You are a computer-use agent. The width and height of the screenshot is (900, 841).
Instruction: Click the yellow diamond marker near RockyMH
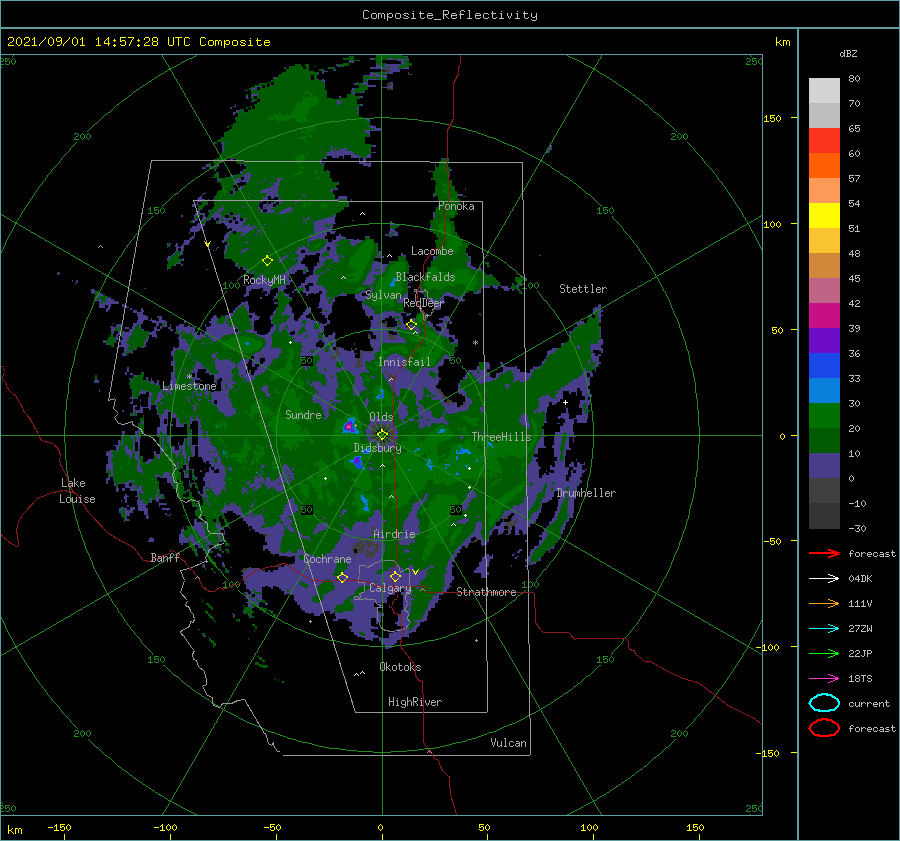267,261
